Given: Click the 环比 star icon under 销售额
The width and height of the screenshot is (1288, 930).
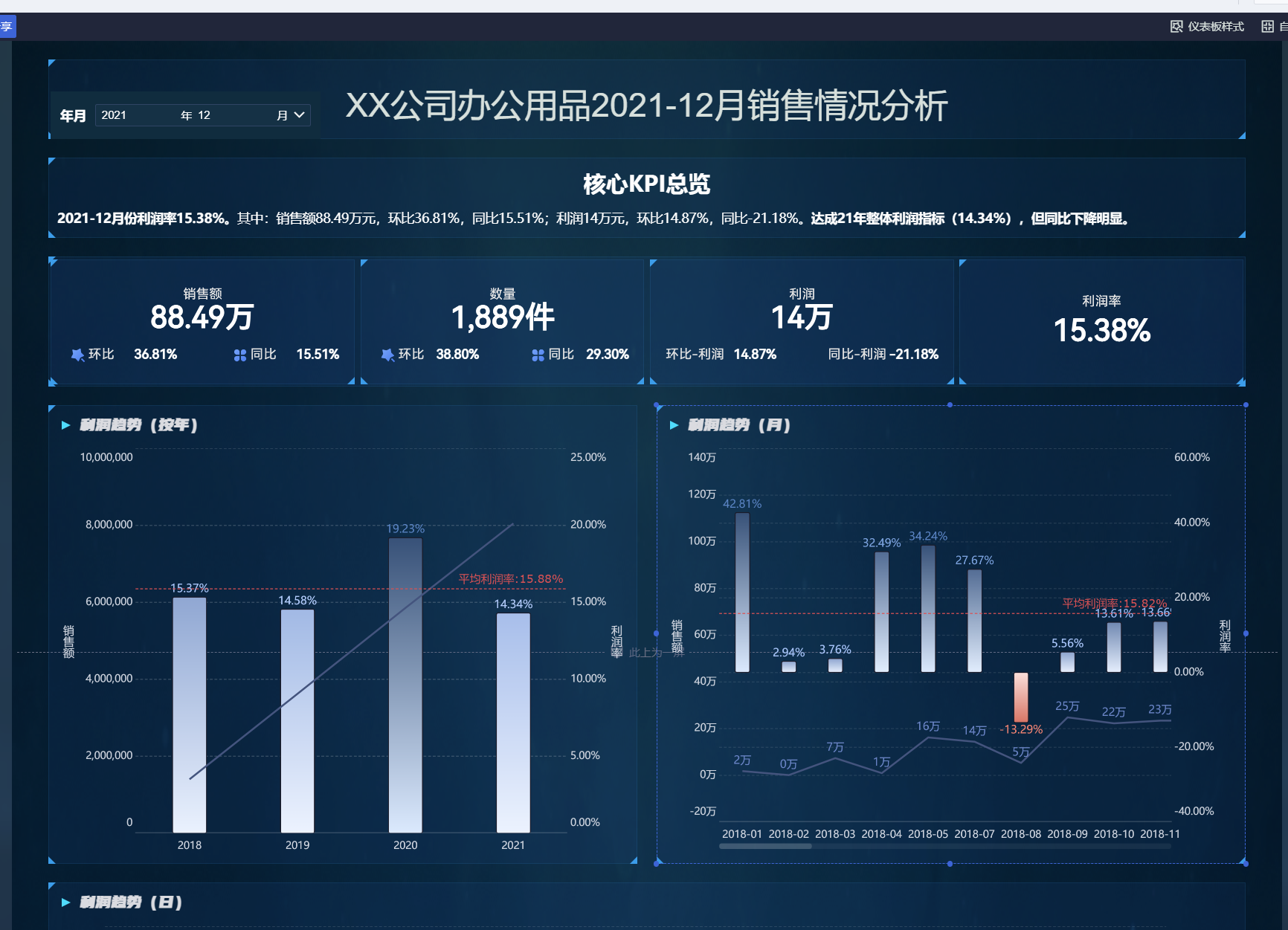Looking at the screenshot, I should [x=77, y=355].
